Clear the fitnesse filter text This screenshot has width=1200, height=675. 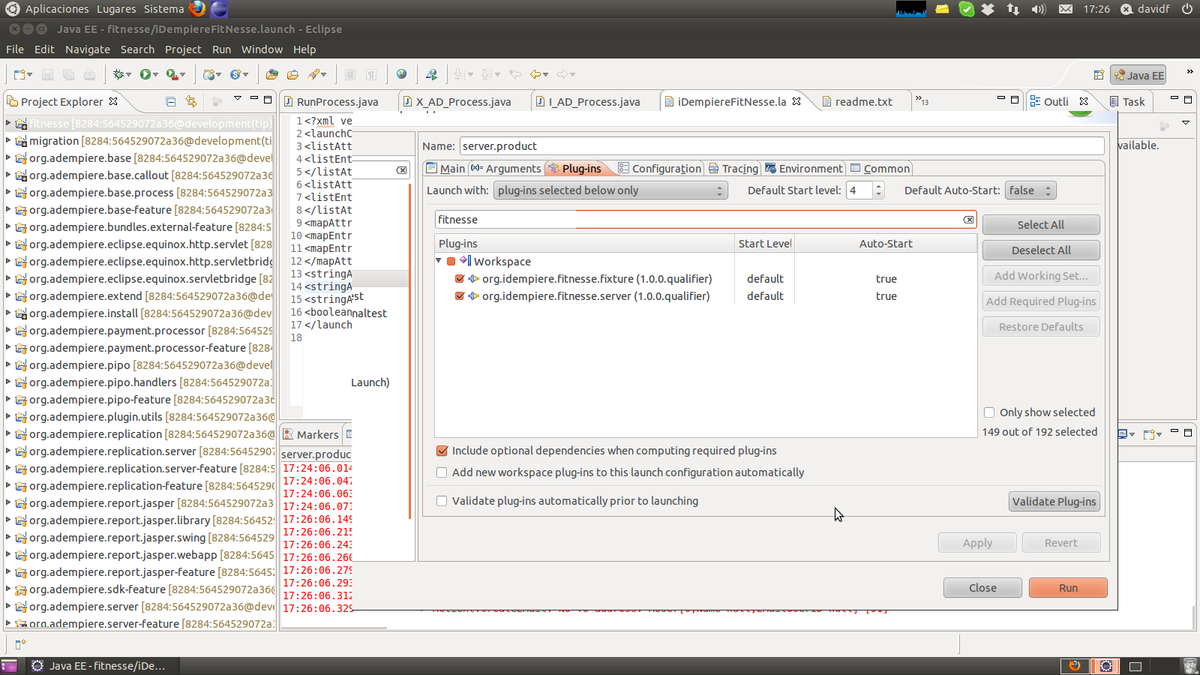(x=968, y=219)
